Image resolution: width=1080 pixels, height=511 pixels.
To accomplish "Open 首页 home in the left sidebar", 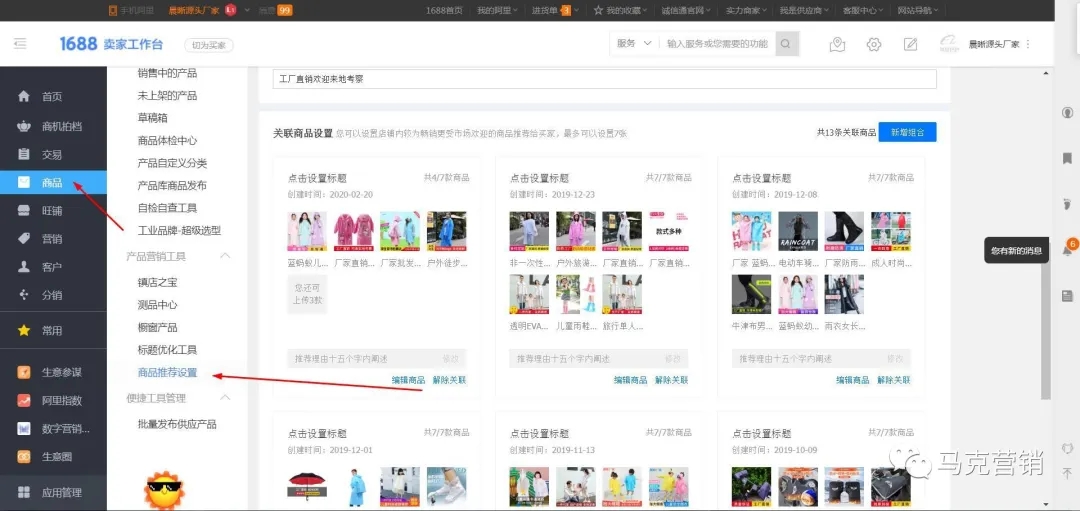I will (x=51, y=97).
